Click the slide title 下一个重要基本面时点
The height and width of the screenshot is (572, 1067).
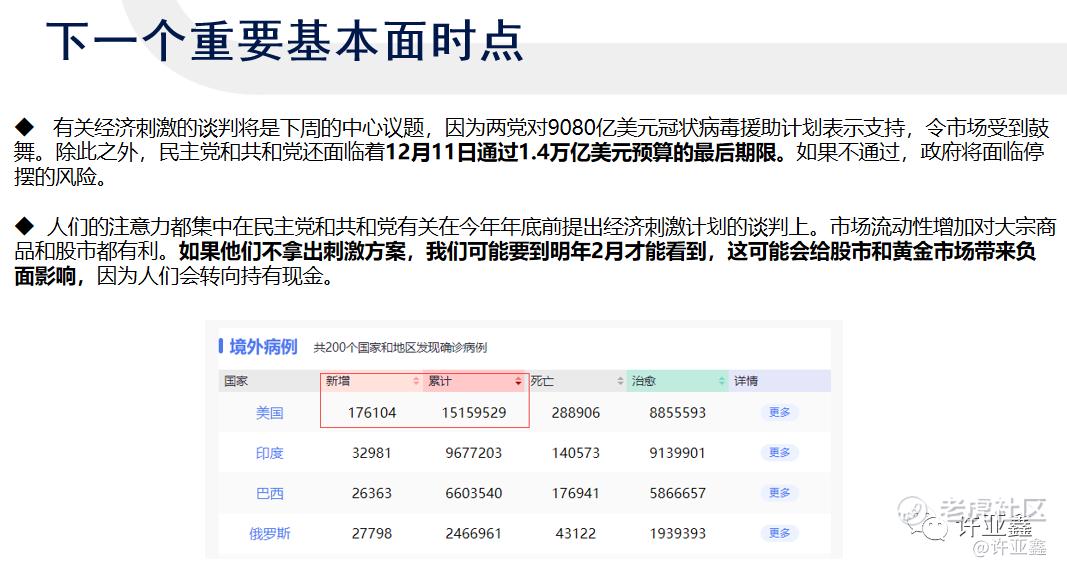click(284, 41)
